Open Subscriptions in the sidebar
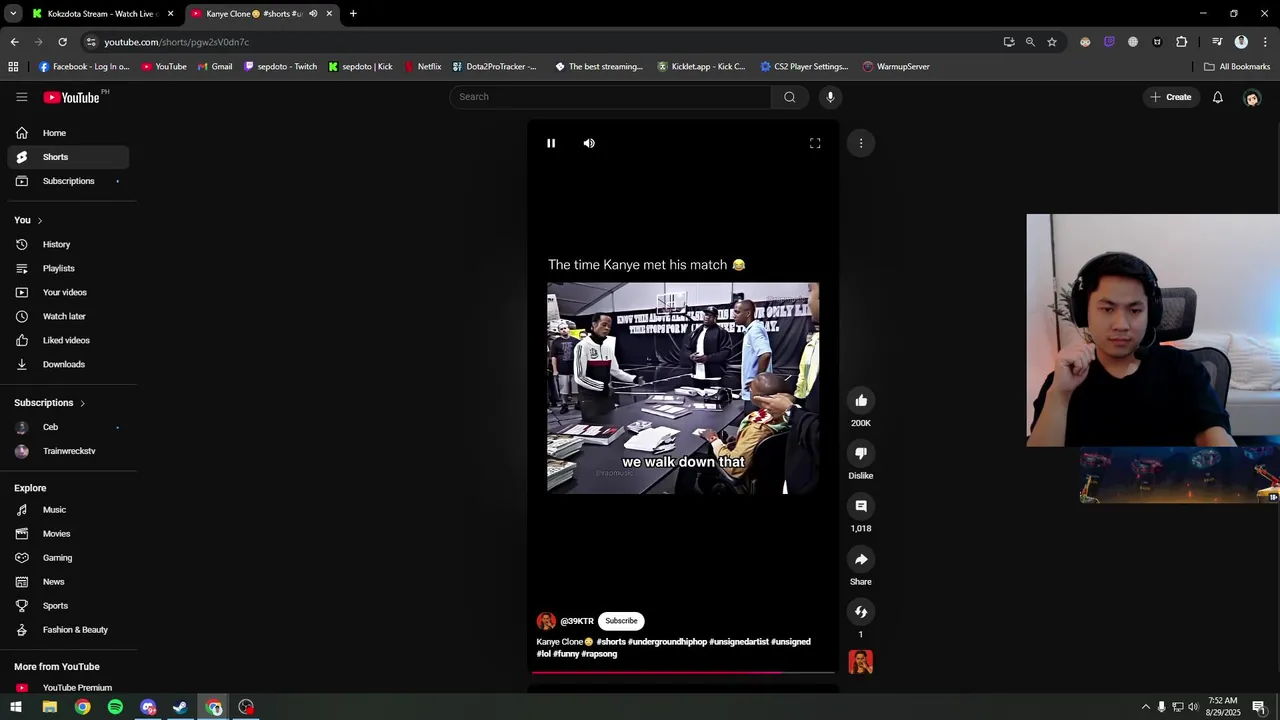This screenshot has height=720, width=1280. click(68, 181)
